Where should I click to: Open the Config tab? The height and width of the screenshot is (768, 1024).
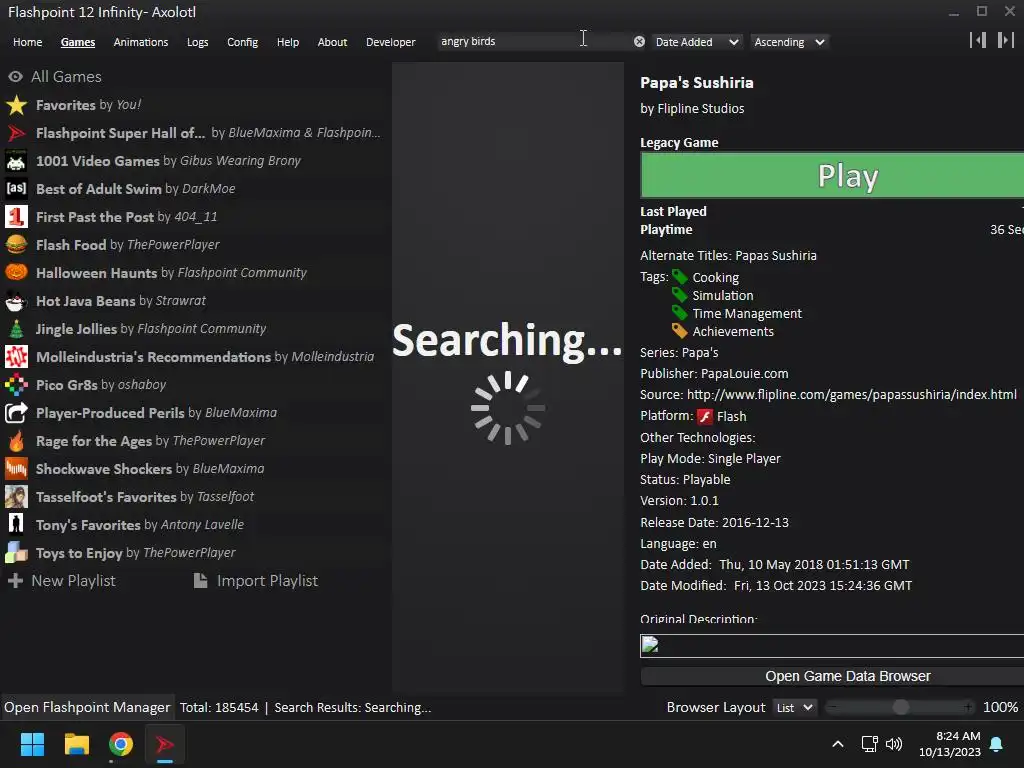point(243,42)
